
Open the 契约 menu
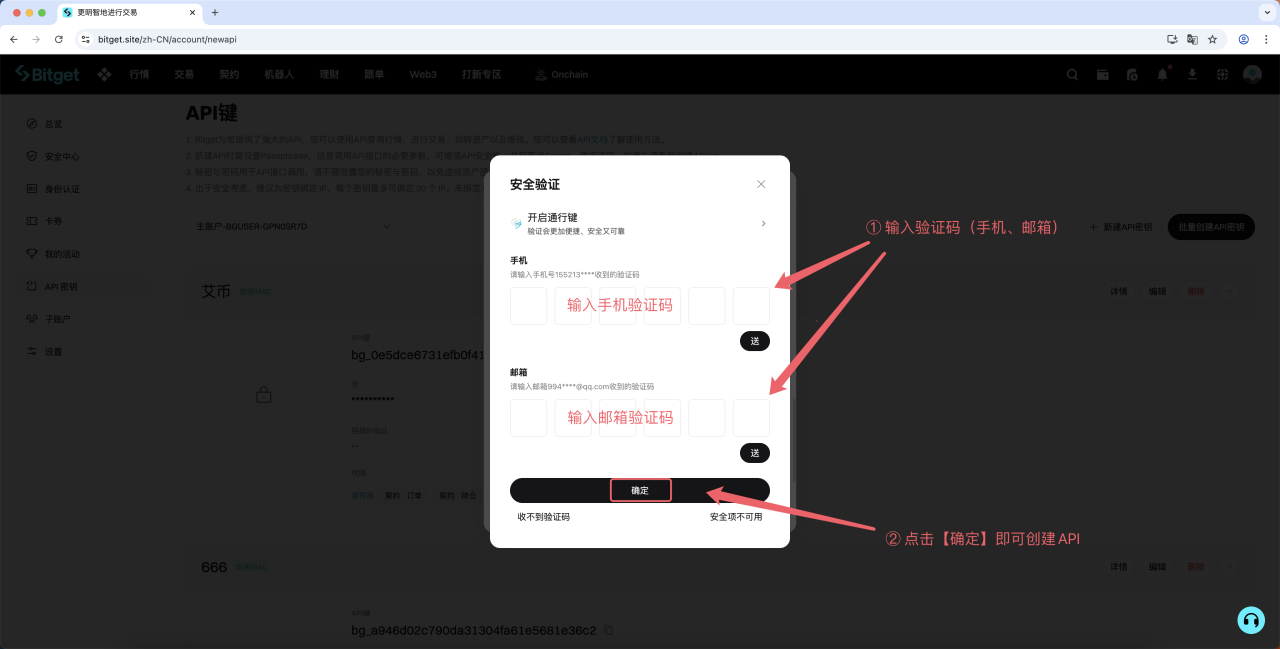coord(229,75)
